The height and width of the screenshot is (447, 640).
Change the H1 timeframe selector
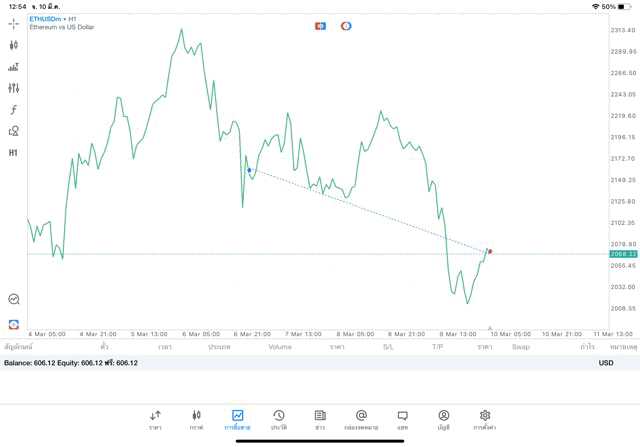tap(14, 153)
